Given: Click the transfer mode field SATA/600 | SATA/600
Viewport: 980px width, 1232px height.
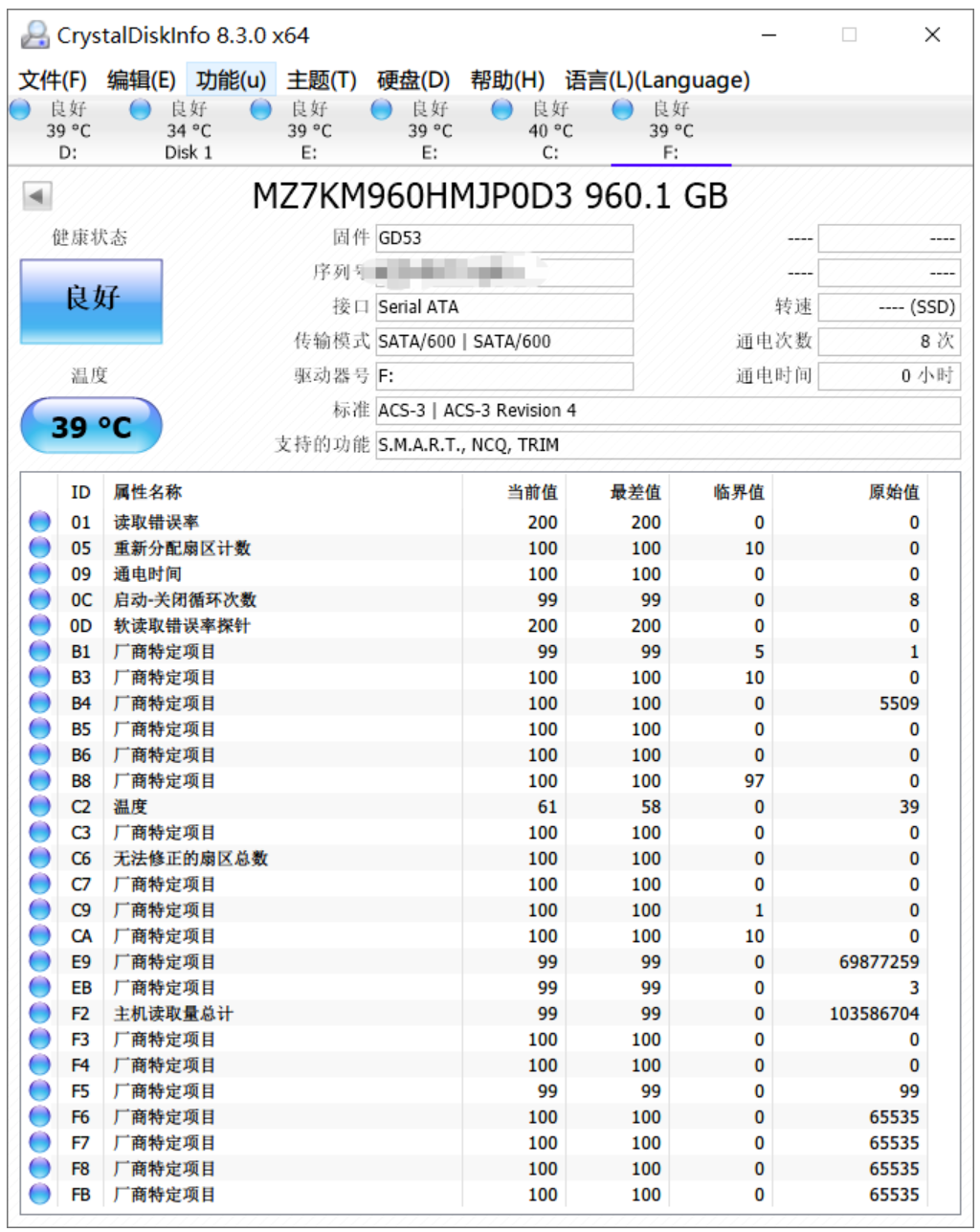Looking at the screenshot, I should point(504,342).
